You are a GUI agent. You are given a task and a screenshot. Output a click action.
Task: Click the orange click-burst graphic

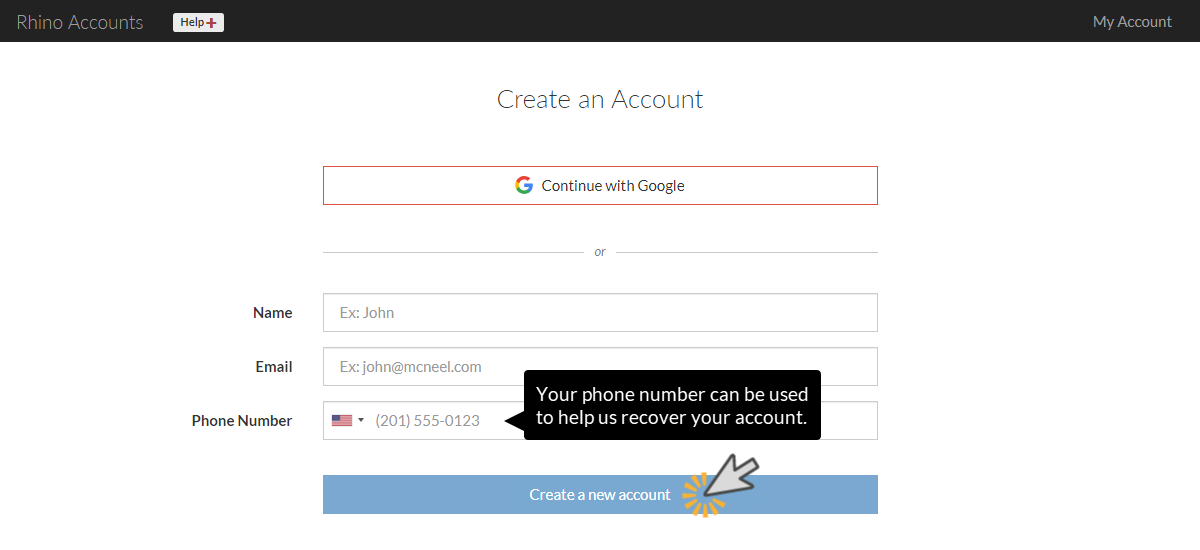700,495
